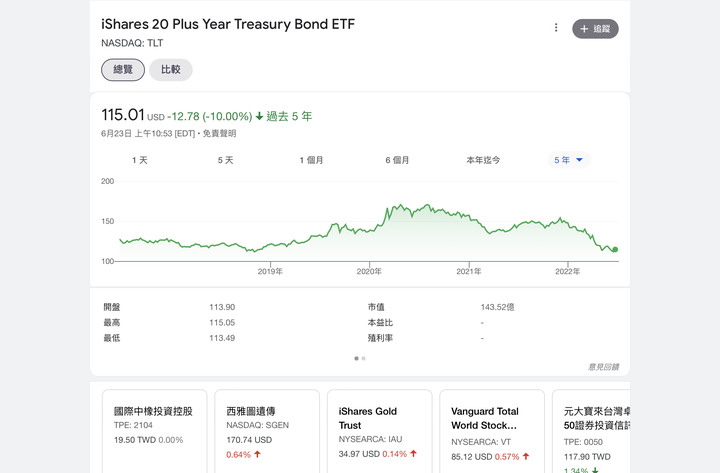720x473 pixels.
Task: Choose the 1 個月 range
Action: (x=311, y=160)
